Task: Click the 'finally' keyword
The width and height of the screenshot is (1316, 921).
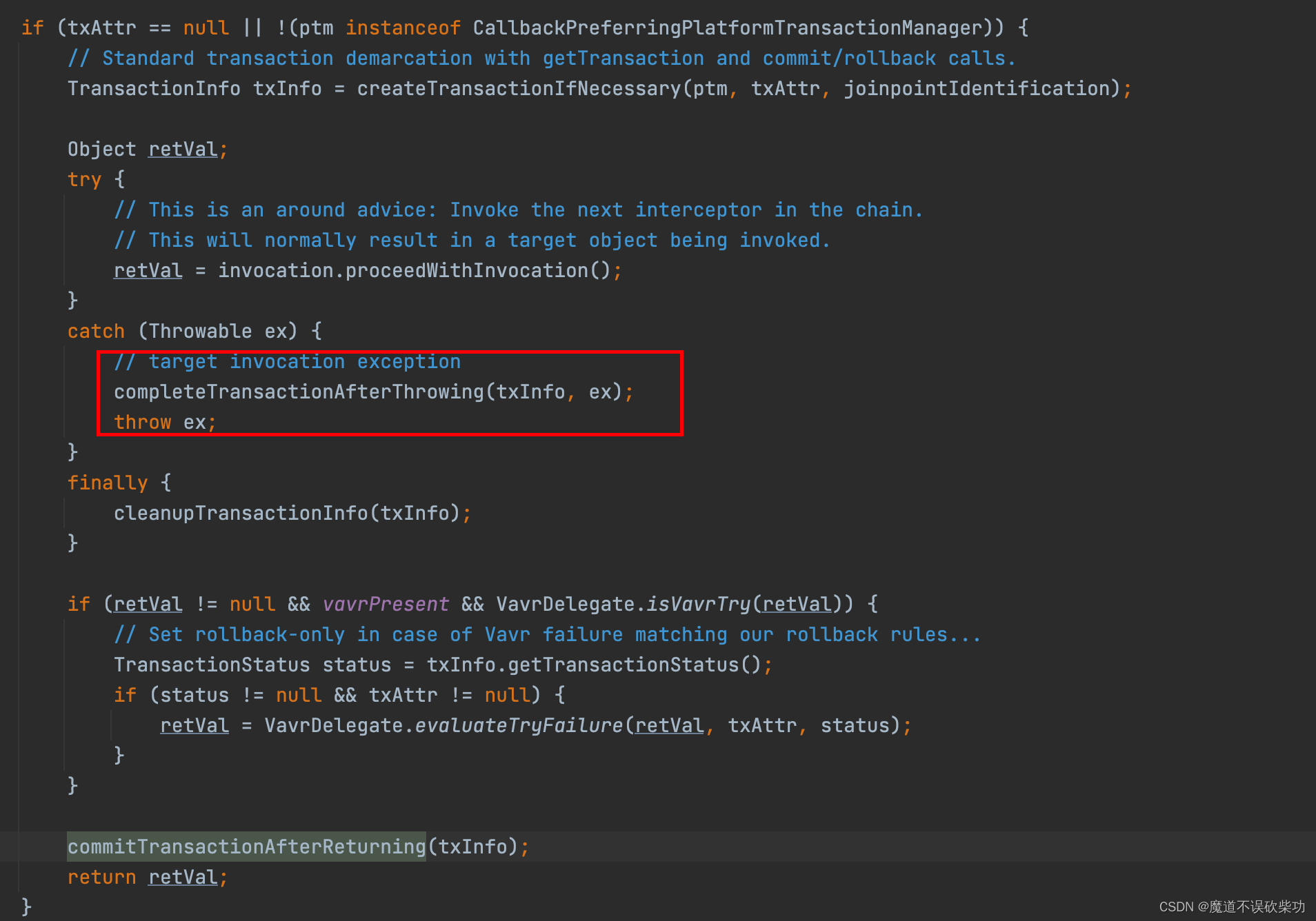Action: tap(108, 483)
